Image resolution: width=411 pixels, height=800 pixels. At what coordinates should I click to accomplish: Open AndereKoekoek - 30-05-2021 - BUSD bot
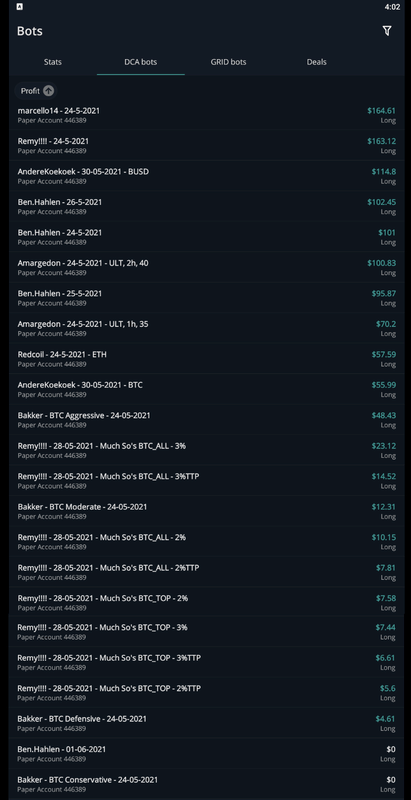tap(207, 176)
